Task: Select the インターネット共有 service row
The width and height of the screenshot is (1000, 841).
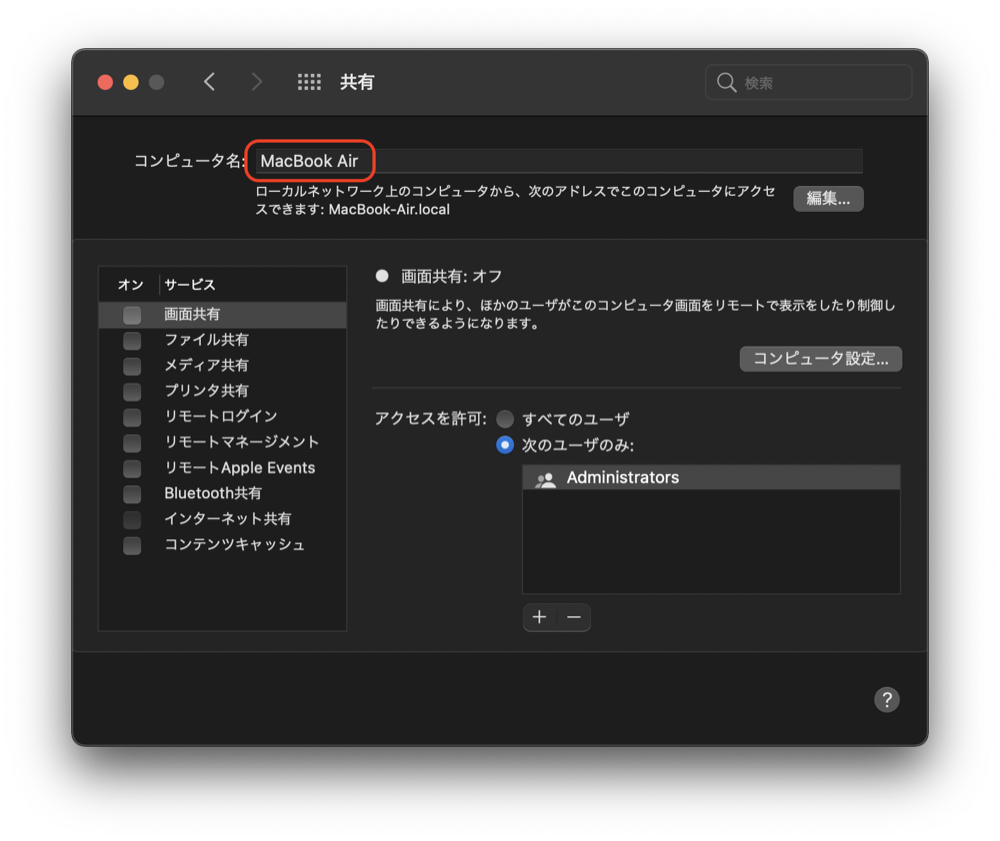Action: [x=223, y=520]
